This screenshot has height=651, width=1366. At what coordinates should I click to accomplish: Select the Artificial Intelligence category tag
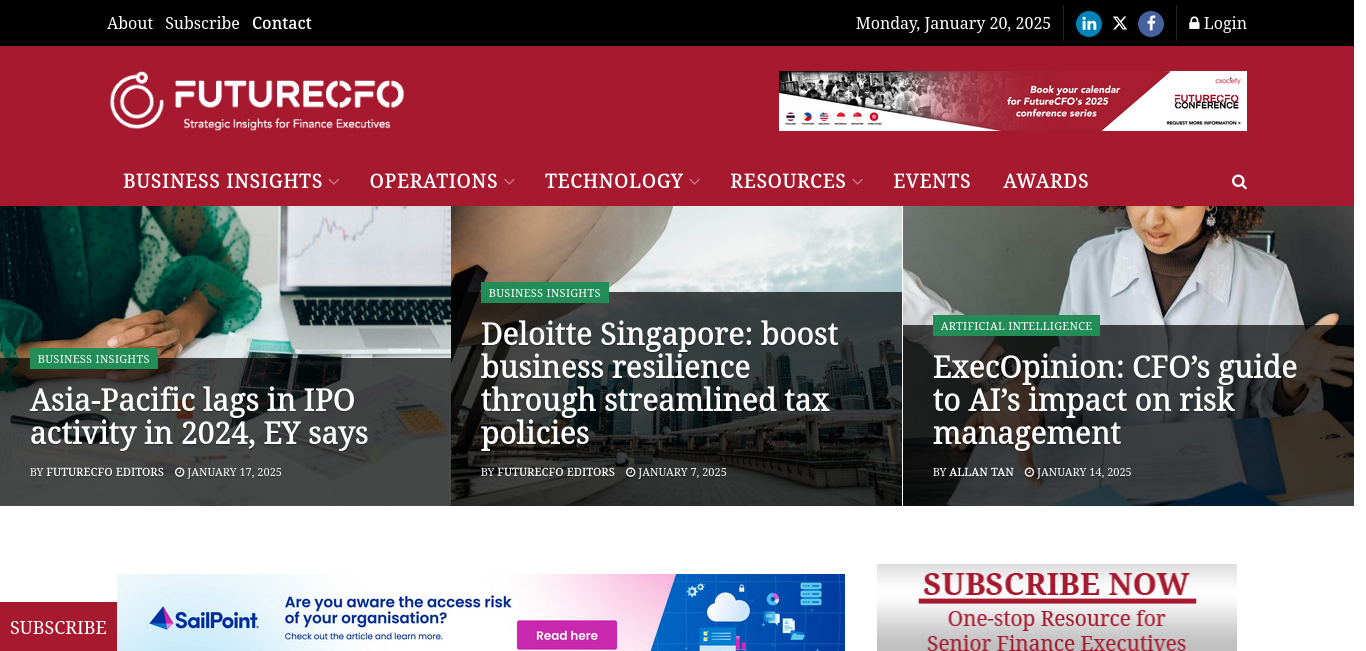coord(1016,326)
